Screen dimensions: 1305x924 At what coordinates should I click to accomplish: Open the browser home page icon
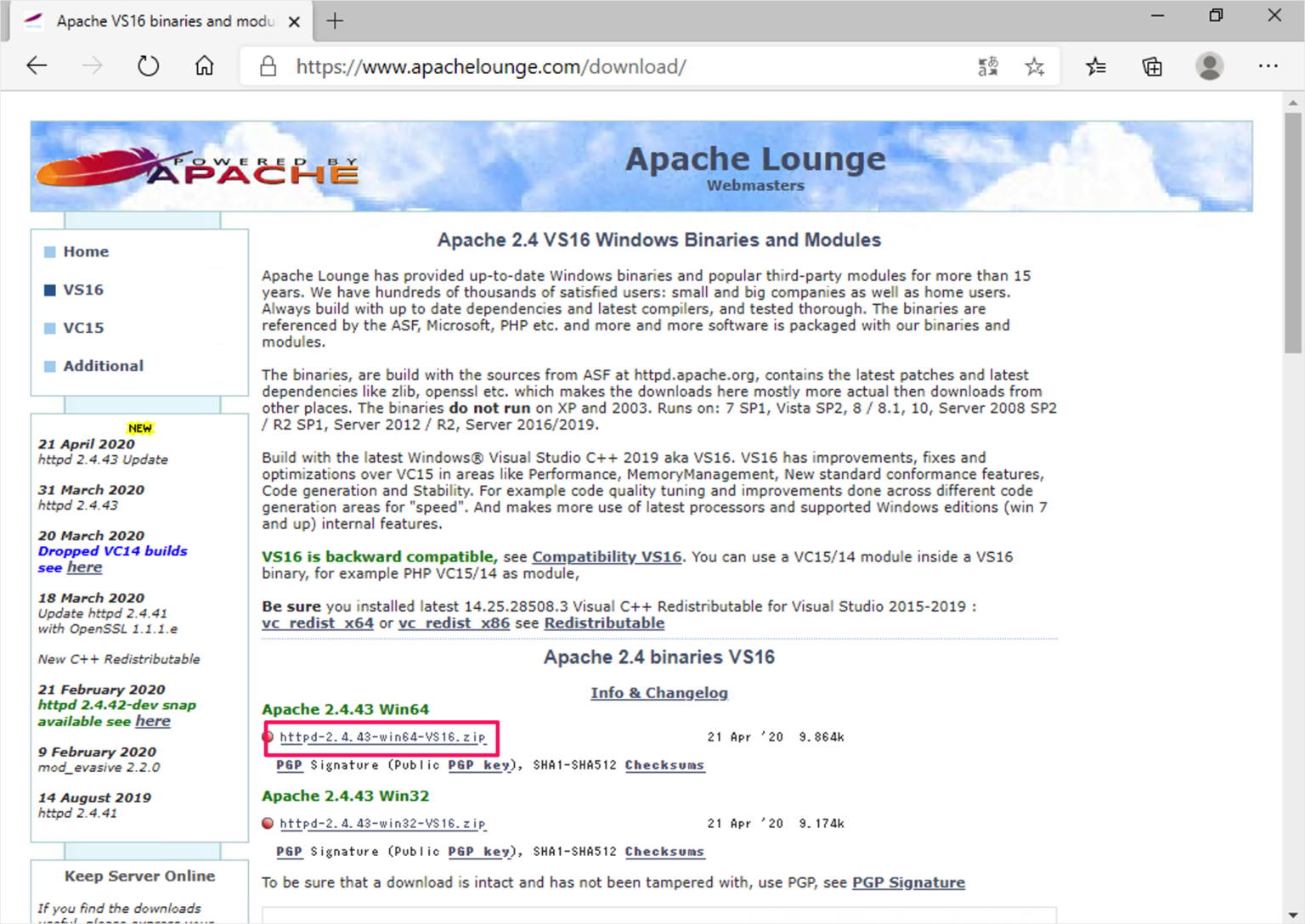(204, 65)
